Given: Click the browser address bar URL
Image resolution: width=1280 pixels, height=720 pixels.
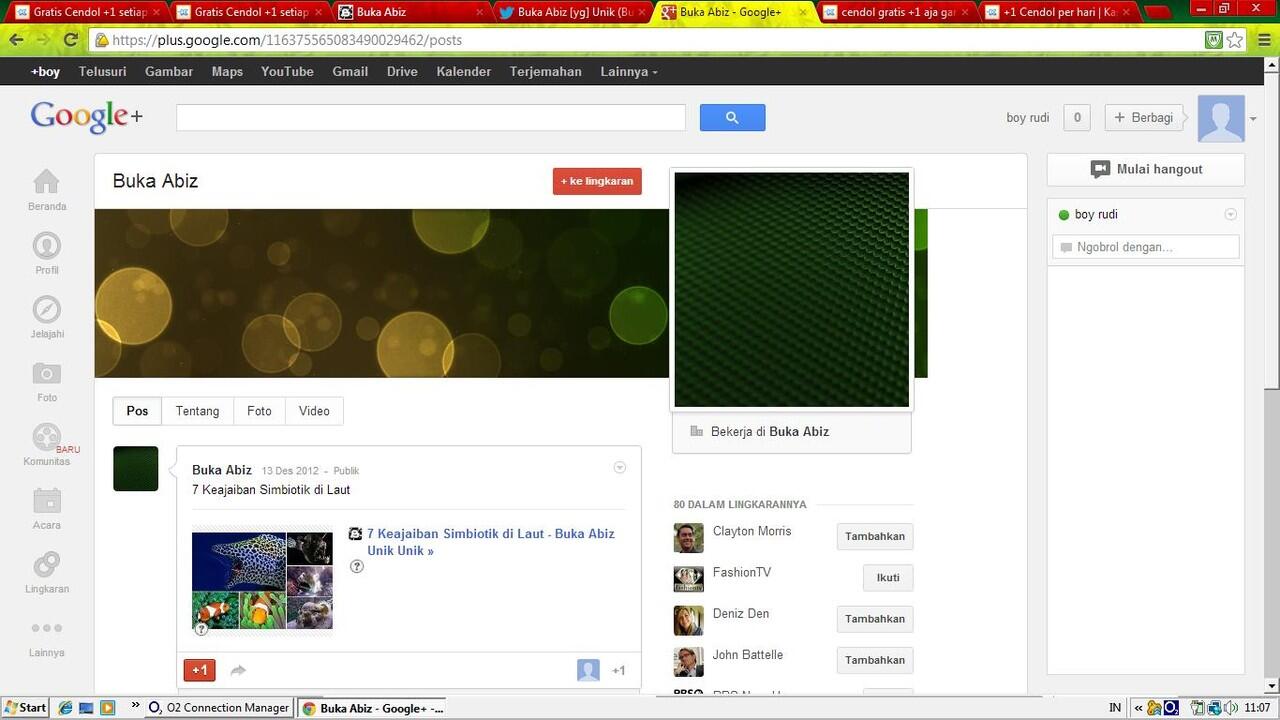Looking at the screenshot, I should tap(286, 41).
